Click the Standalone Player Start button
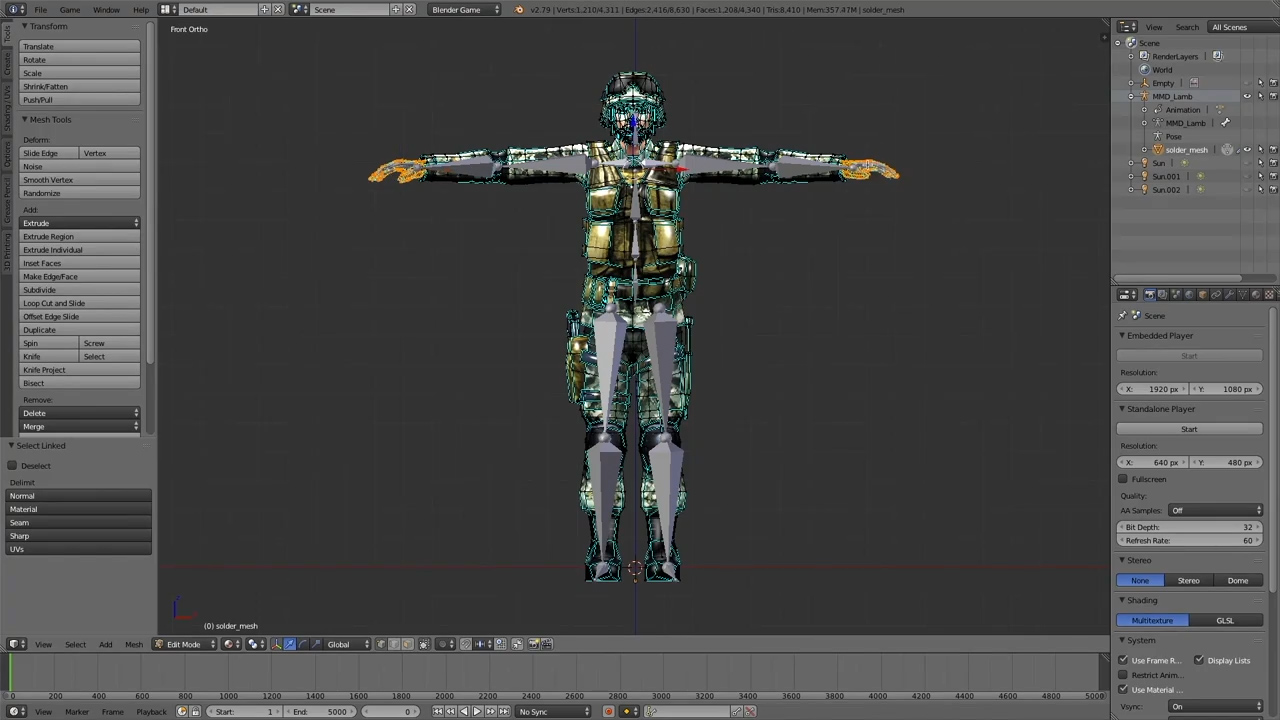Image resolution: width=1280 pixels, height=720 pixels. [x=1189, y=429]
